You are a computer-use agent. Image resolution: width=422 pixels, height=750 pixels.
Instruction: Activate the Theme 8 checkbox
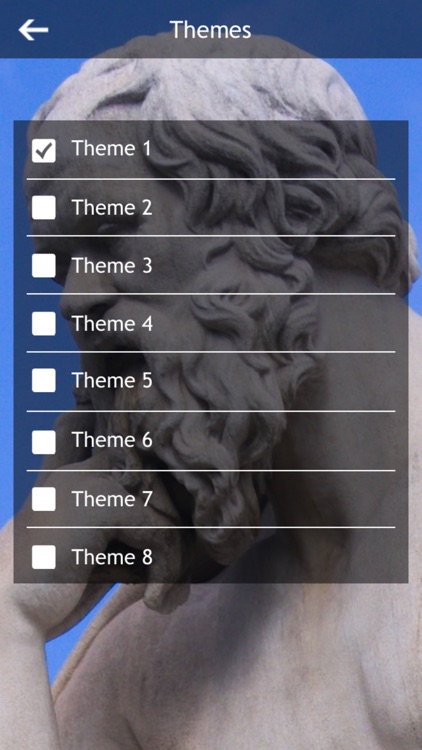(x=44, y=557)
